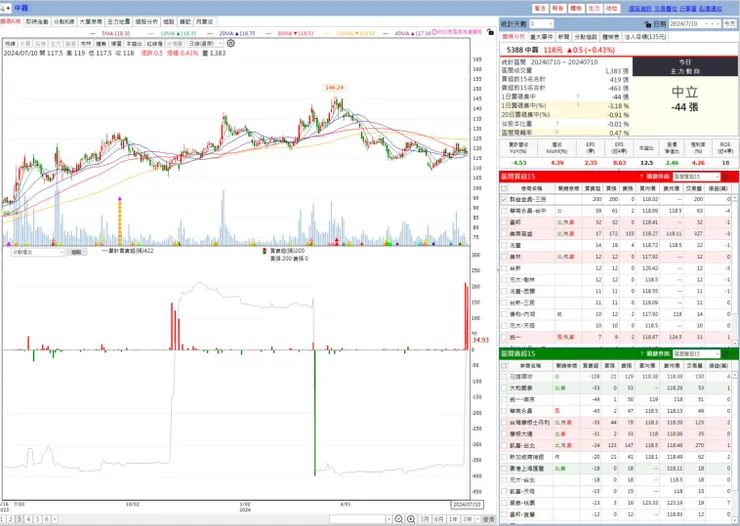Image resolution: width=740 pixels, height=526 pixels.
Task: Click the 6月 range button
Action: click(x=439, y=519)
